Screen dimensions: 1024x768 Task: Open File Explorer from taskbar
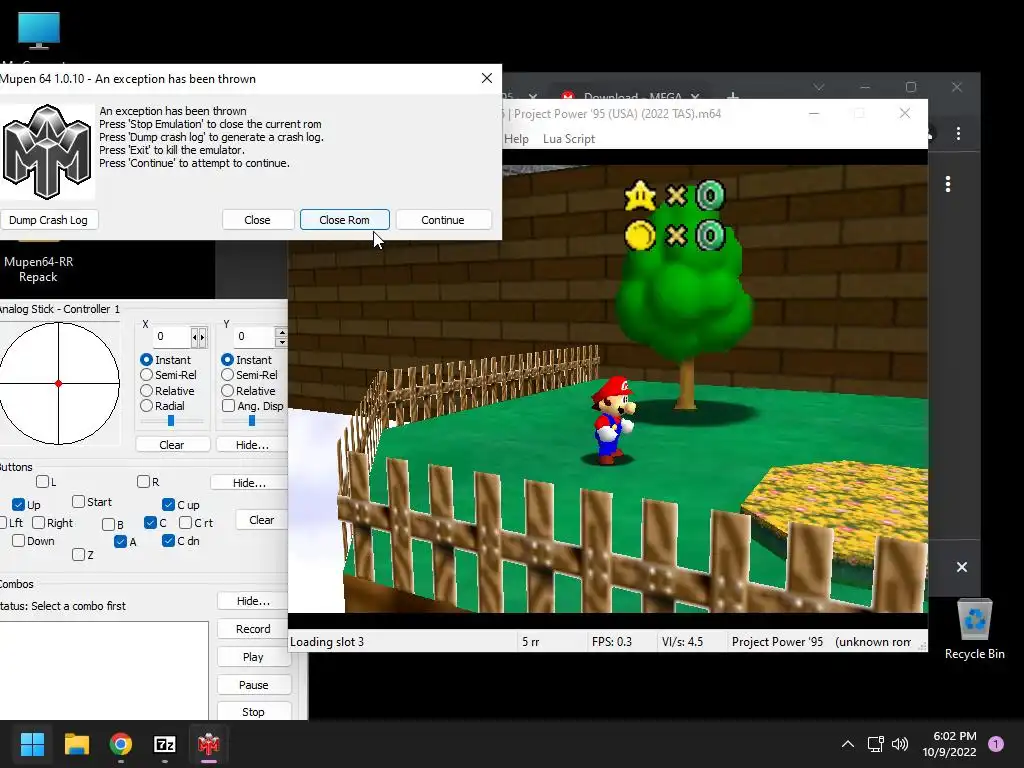[x=76, y=743]
